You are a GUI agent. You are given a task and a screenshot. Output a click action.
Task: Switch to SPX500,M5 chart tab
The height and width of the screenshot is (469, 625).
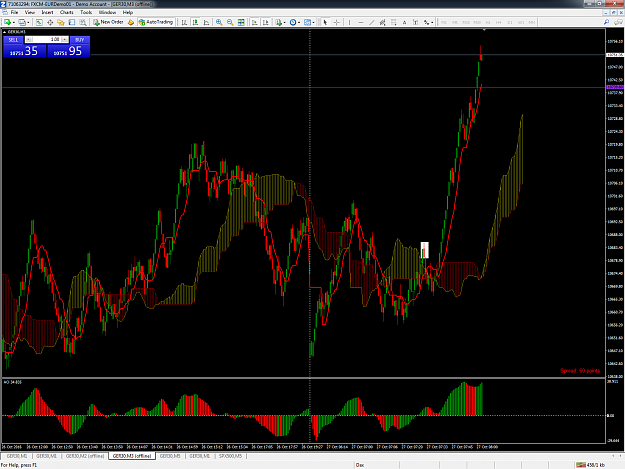pos(230,456)
